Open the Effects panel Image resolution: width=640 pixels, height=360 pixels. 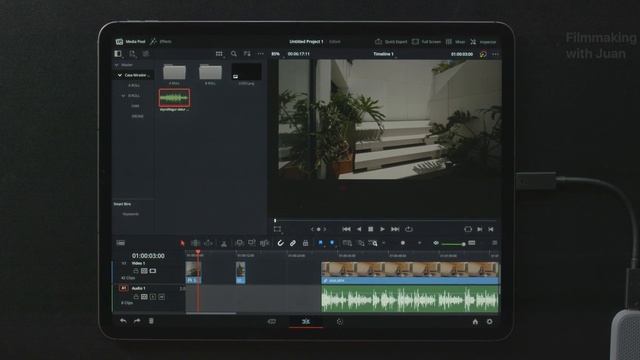click(161, 42)
